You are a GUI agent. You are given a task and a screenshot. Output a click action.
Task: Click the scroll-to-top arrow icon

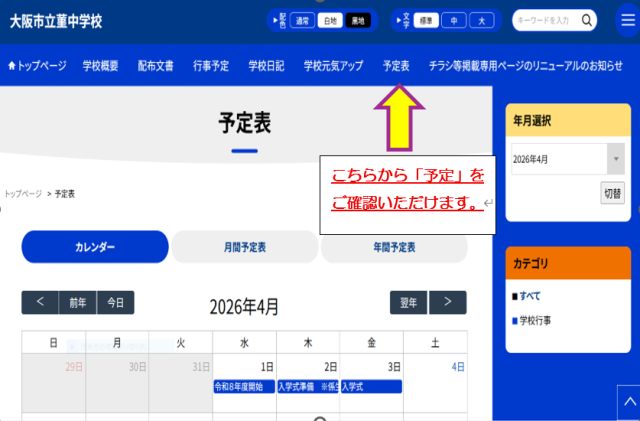tap(627, 401)
